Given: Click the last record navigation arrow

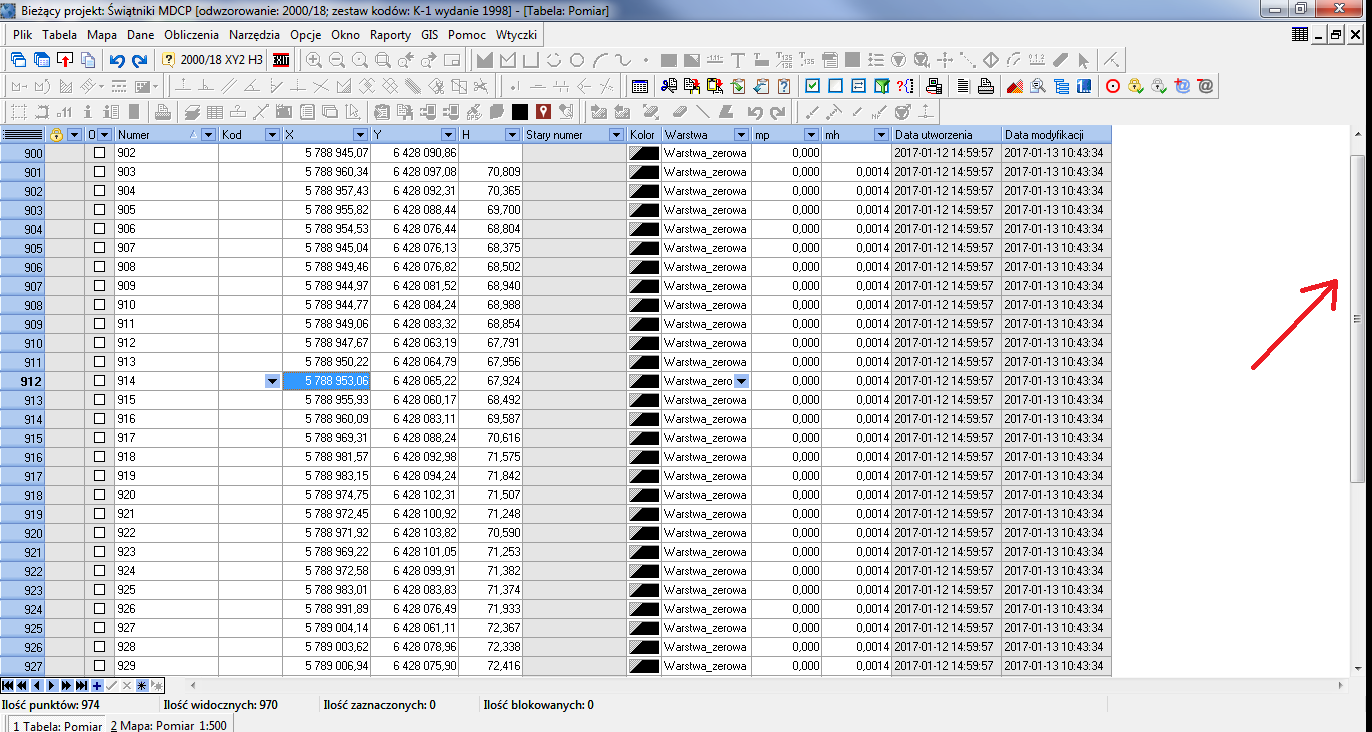Looking at the screenshot, I should (82, 685).
